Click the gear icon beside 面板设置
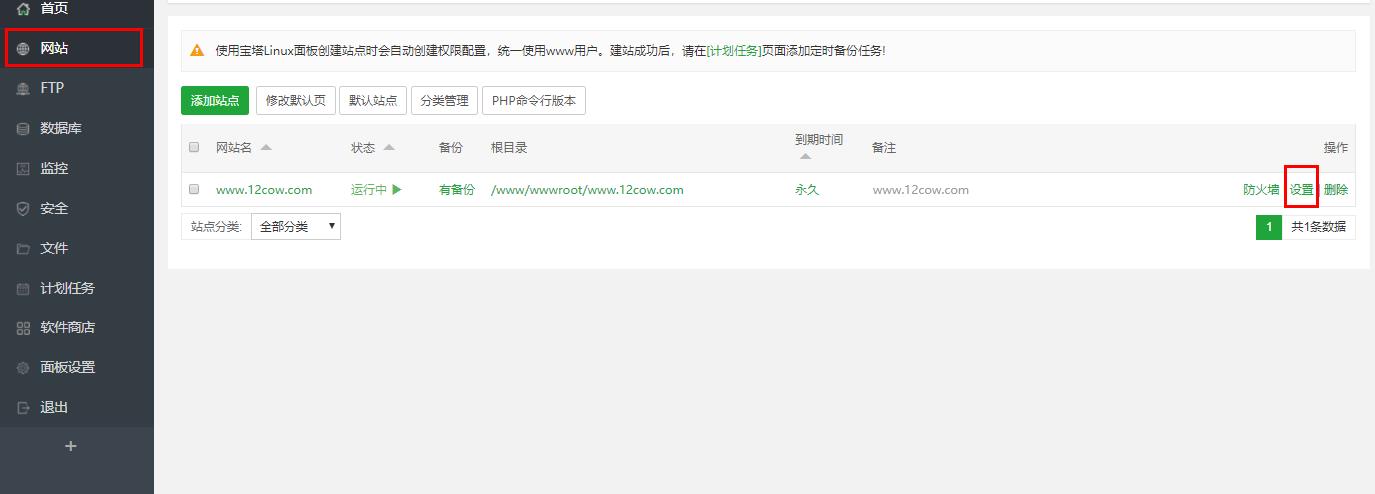Viewport: 1375px width, 494px height. tap(23, 368)
